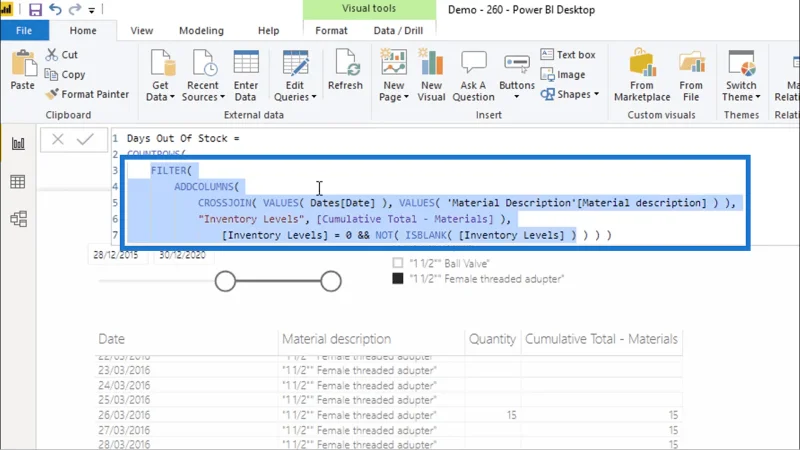
Task: Import custom visual From File
Action: click(x=691, y=75)
